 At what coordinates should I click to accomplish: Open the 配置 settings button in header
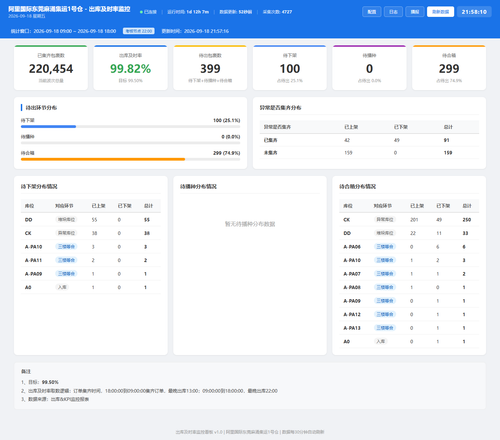[x=372, y=12]
